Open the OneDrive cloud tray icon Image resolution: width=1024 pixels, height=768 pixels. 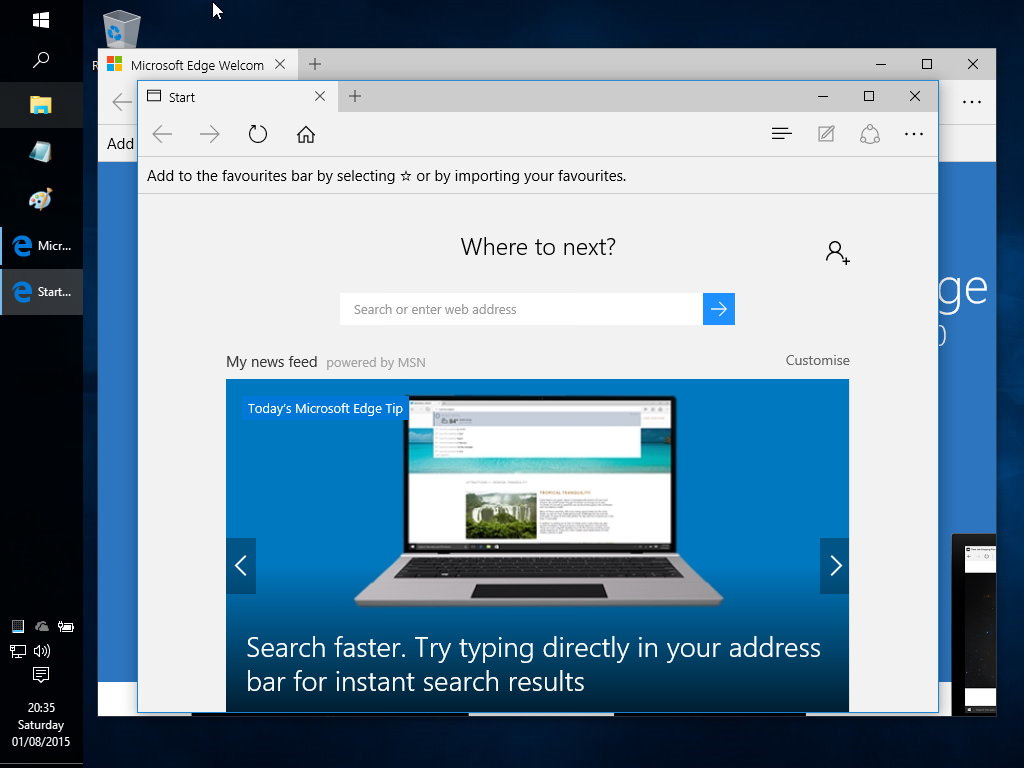[42, 627]
